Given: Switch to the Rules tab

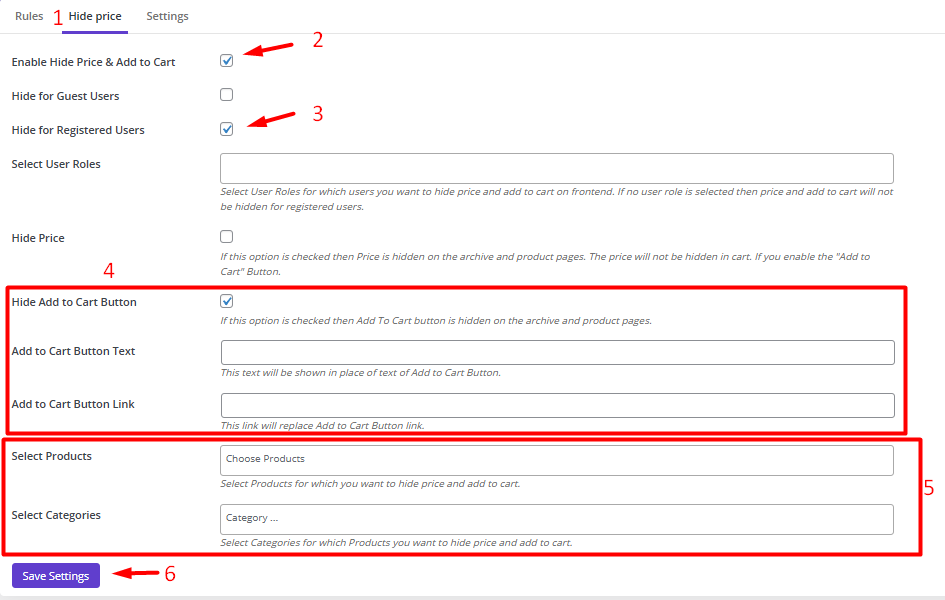Looking at the screenshot, I should click(29, 16).
